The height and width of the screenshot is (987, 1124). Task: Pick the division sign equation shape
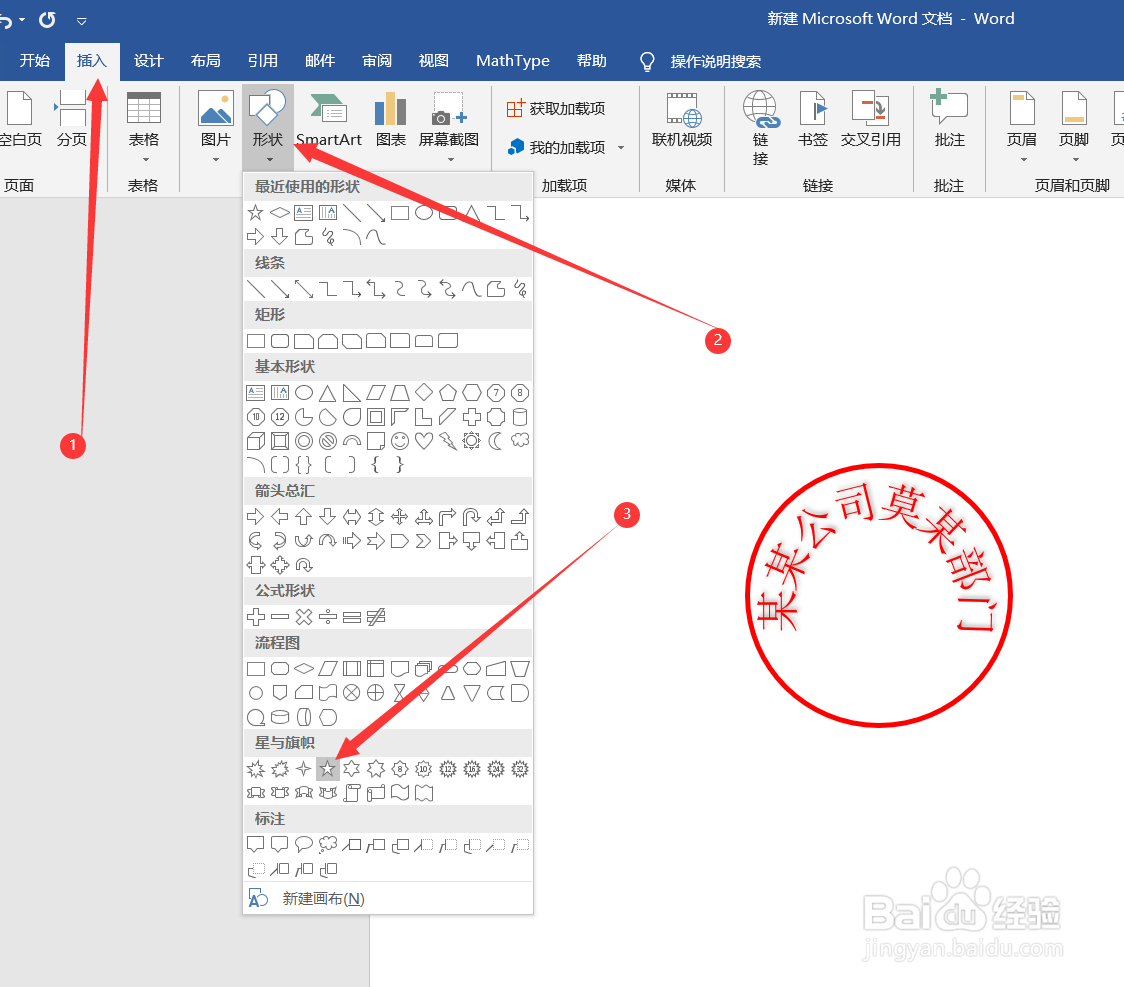[328, 616]
